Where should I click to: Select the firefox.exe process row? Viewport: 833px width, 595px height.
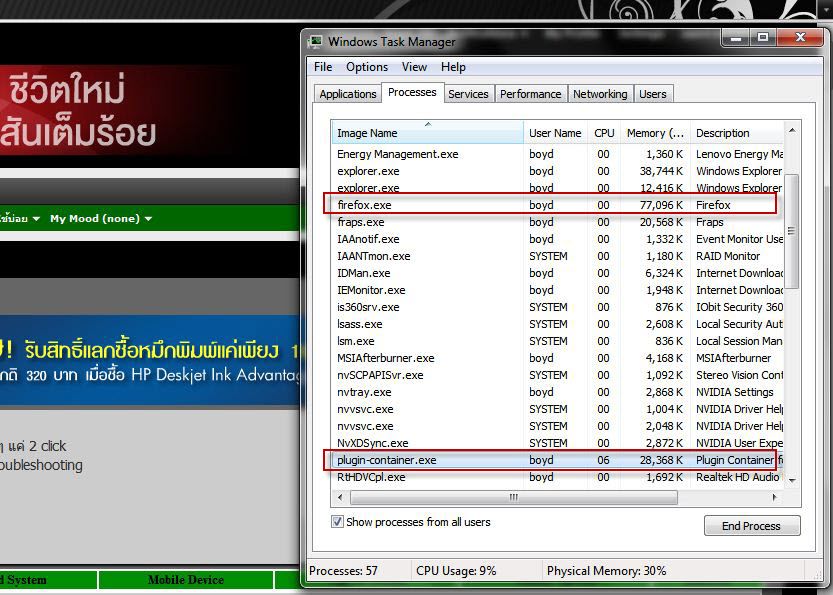pyautogui.click(x=557, y=205)
